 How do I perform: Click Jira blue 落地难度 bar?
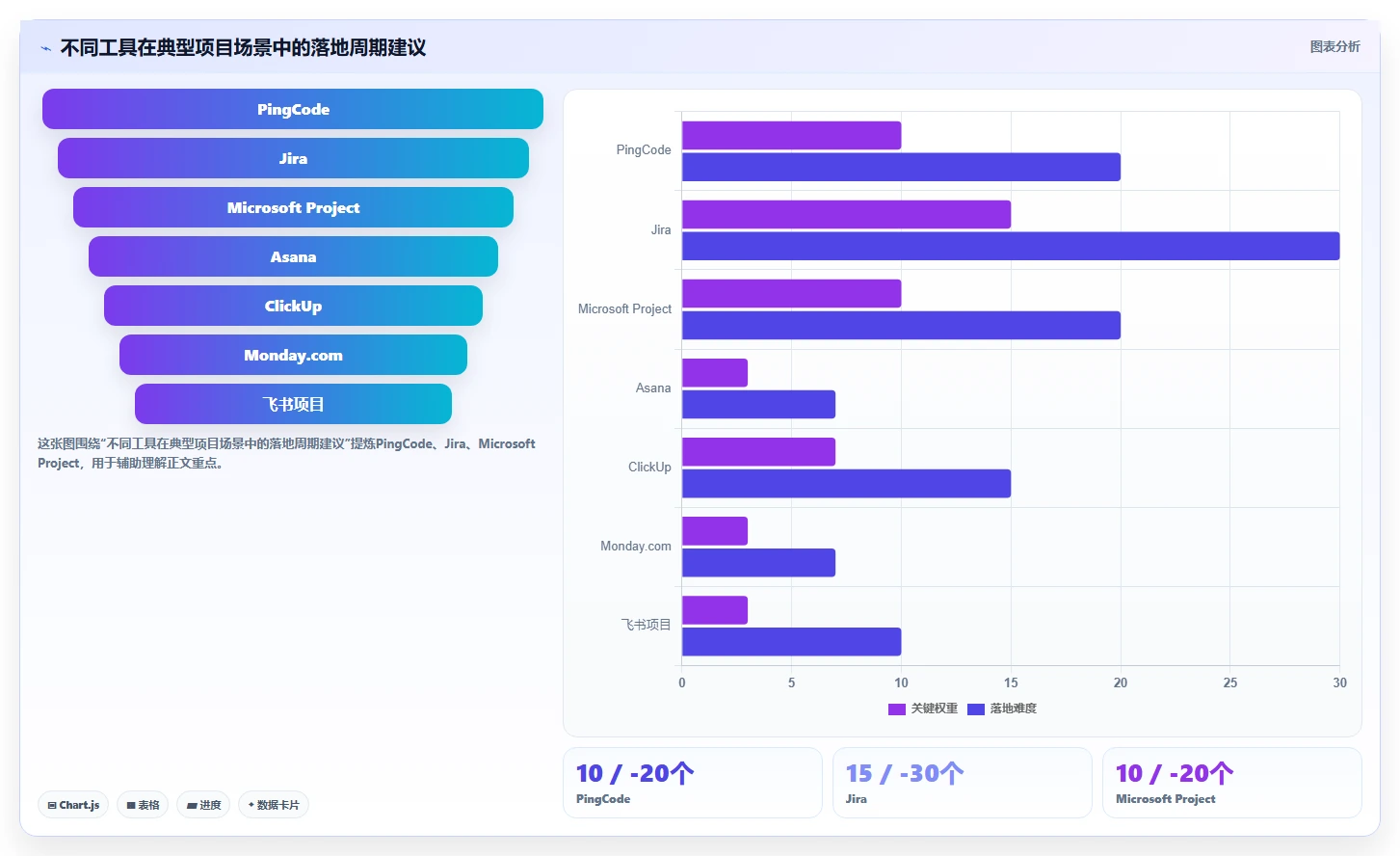1011,246
